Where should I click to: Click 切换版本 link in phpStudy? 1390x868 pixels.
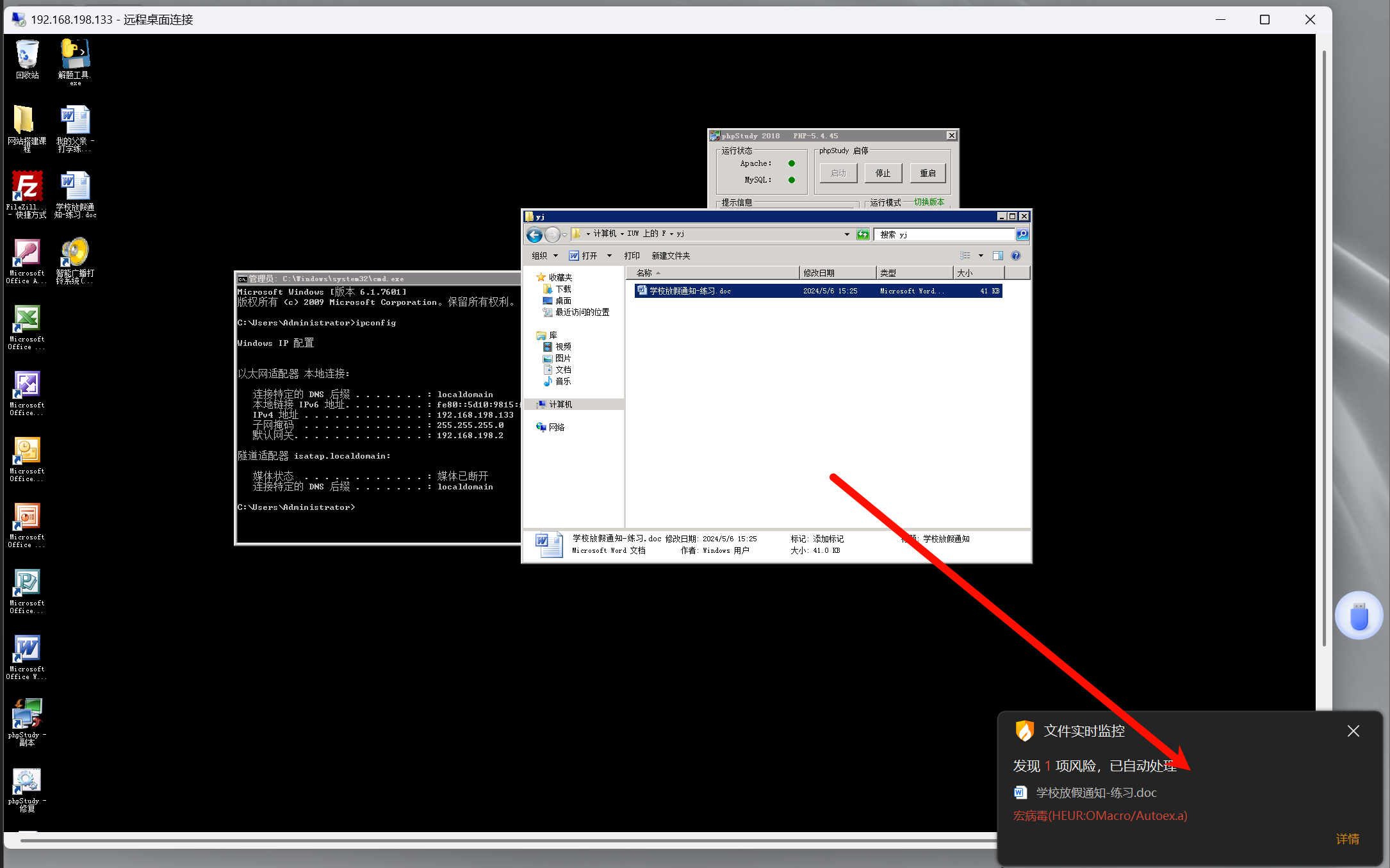click(x=929, y=202)
